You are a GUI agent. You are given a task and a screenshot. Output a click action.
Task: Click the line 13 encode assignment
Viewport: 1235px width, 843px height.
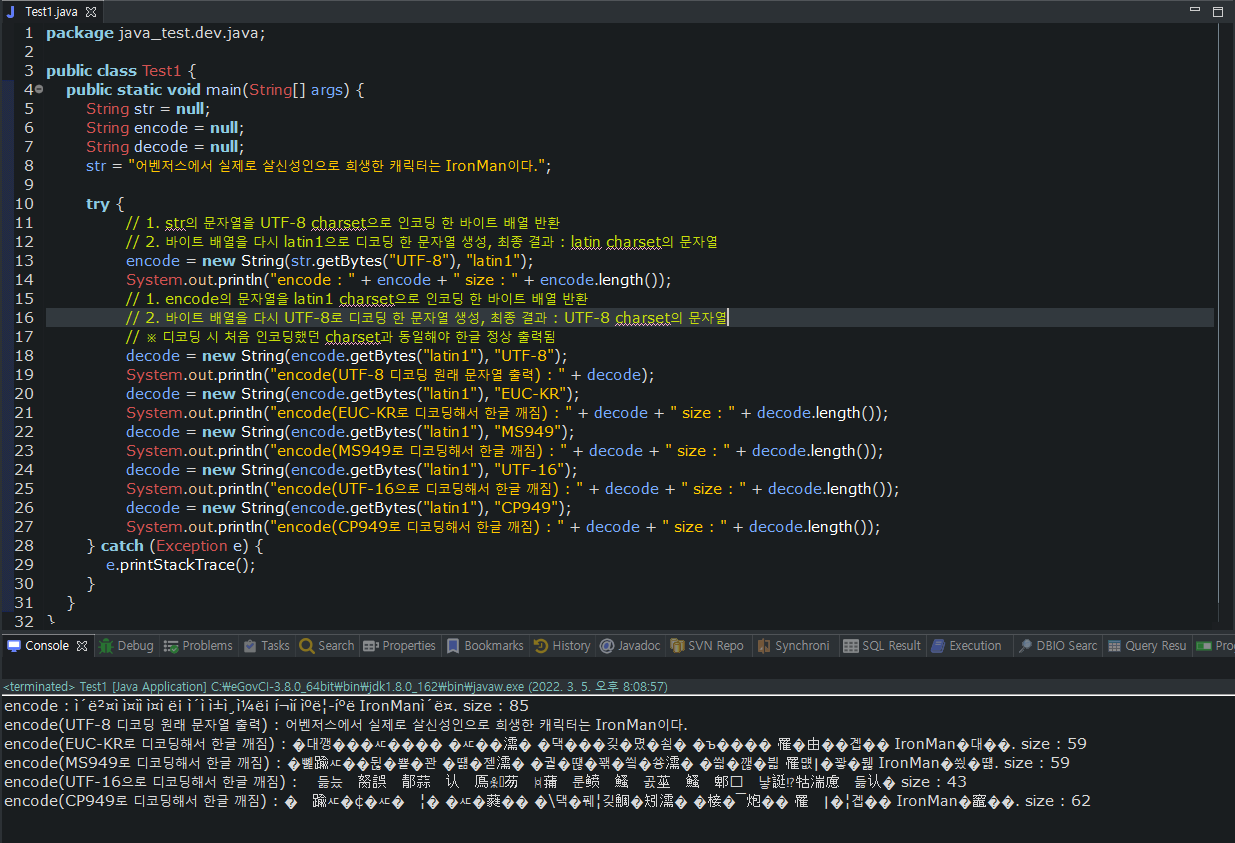point(330,261)
